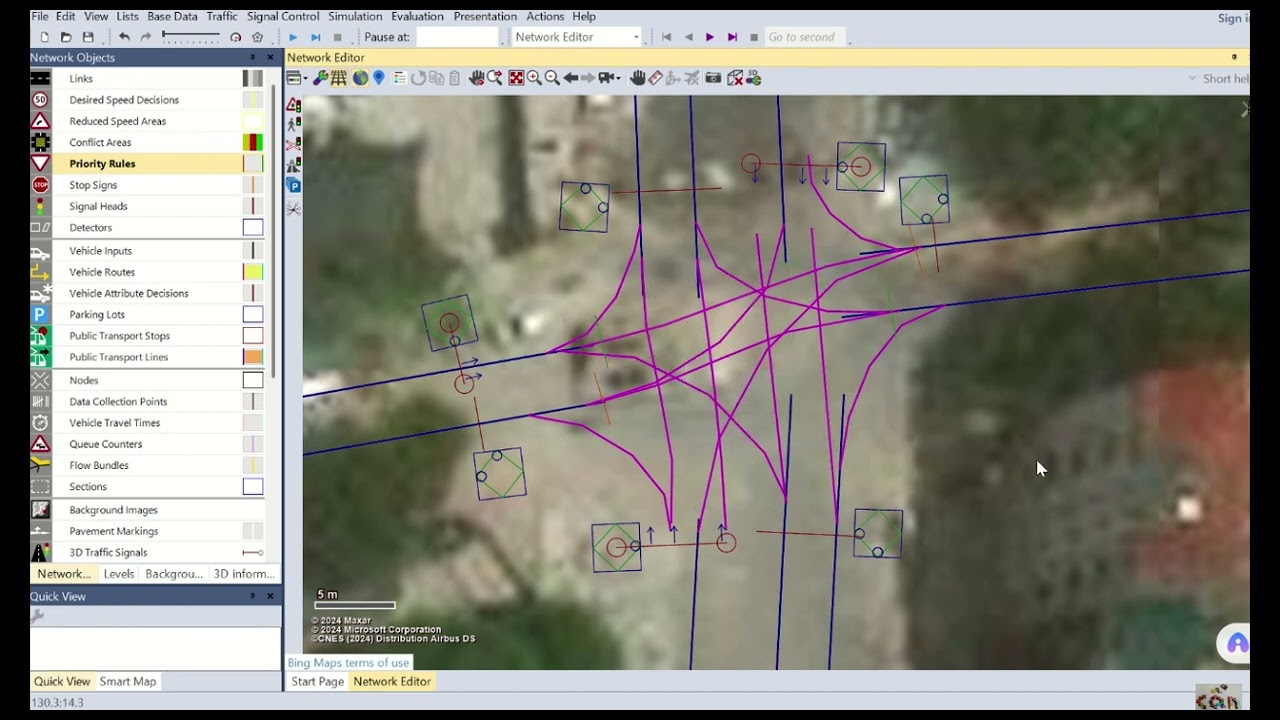Screen dimensions: 1280x720
Task: Click the Nodes row icon
Action: click(x=40, y=380)
